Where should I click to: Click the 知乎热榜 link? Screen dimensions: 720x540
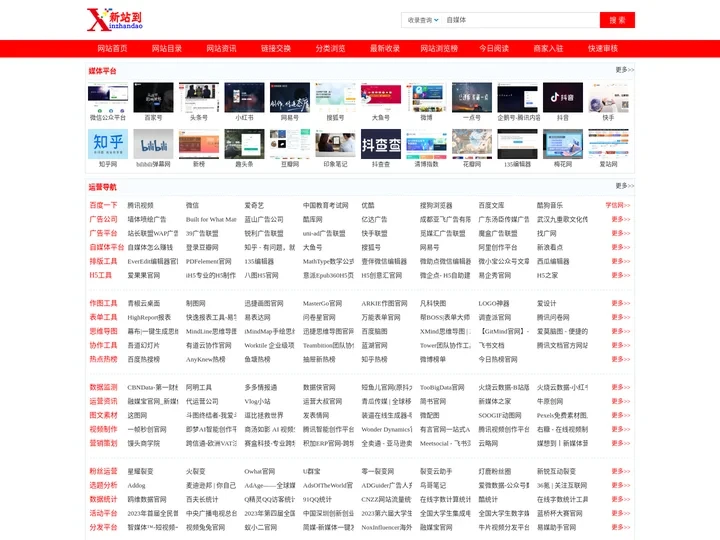coord(374,360)
